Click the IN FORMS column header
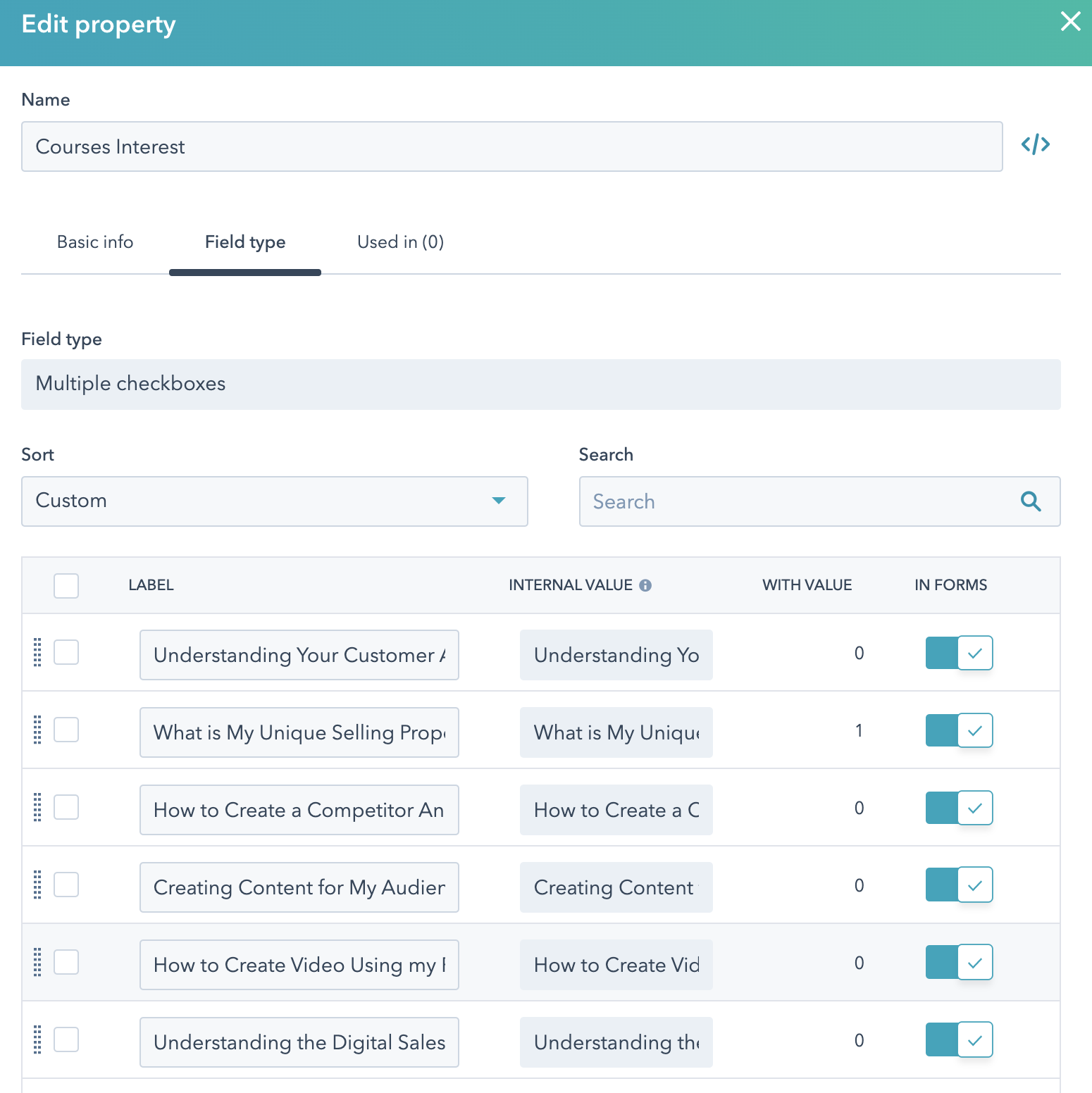1092x1093 pixels. (x=951, y=585)
